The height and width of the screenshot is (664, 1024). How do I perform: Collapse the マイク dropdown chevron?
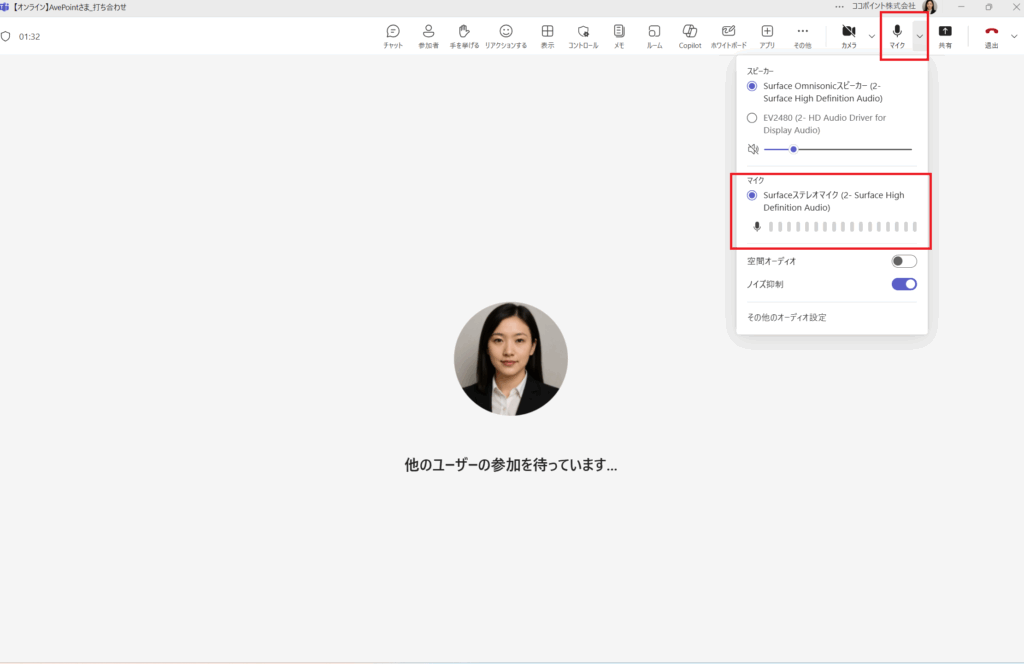(919, 37)
